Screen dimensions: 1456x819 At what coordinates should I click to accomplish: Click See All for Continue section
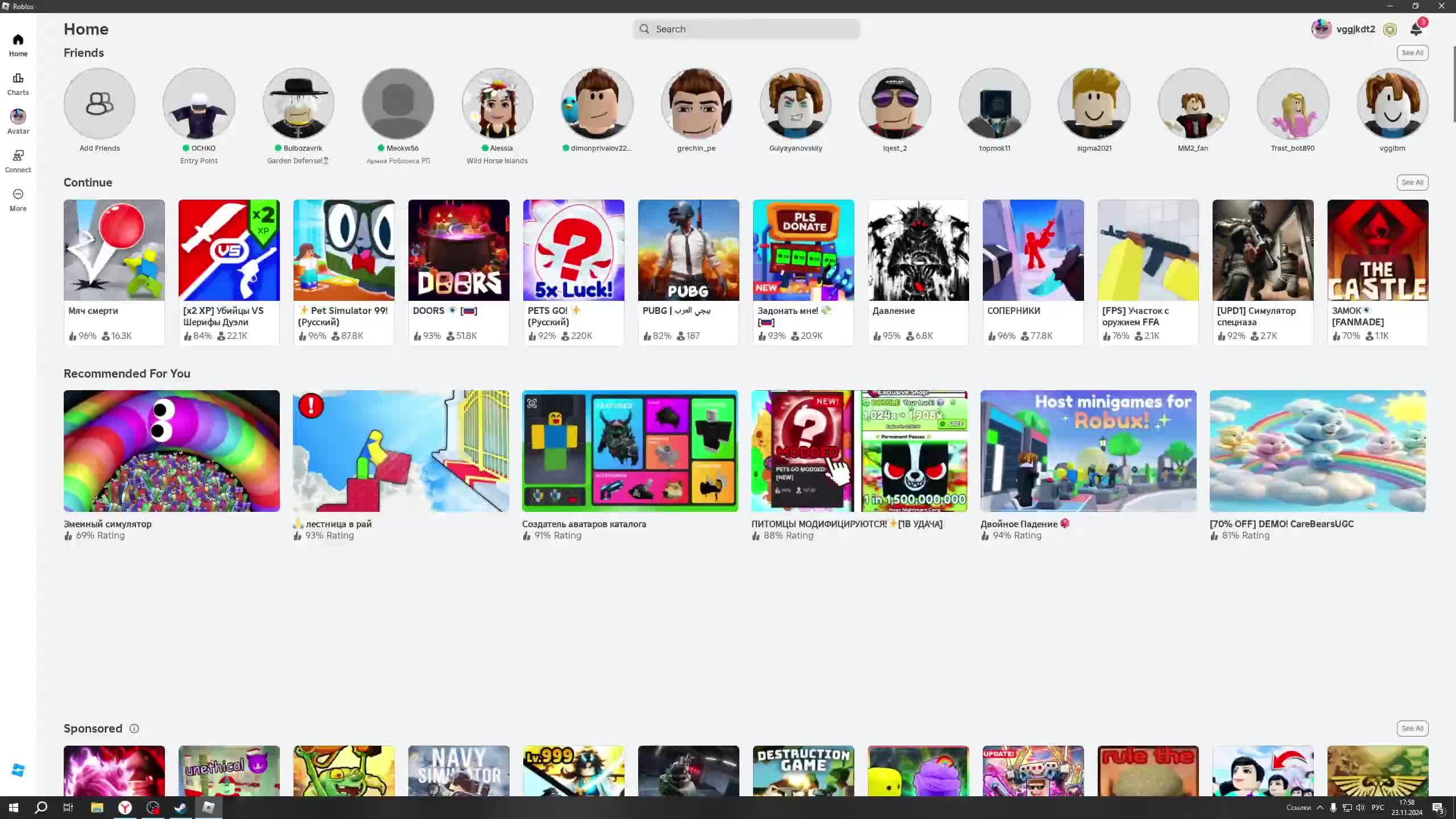[1412, 183]
